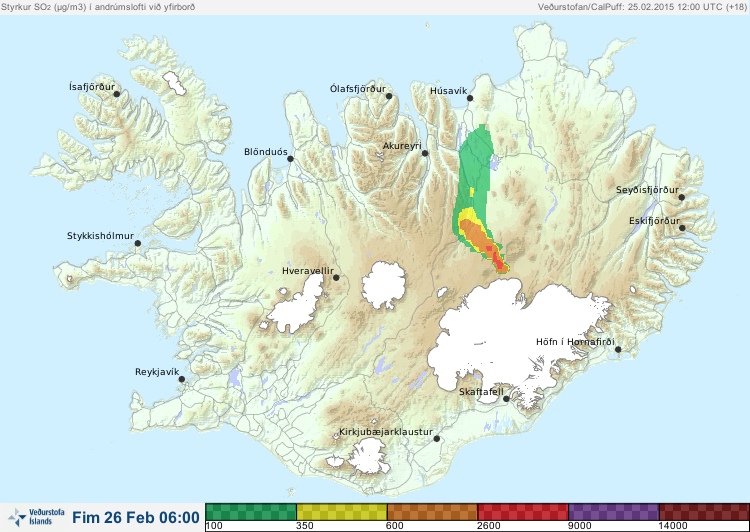The image size is (750, 532).
Task: Click the purple 9000 legend swatch
Action: tap(614, 512)
